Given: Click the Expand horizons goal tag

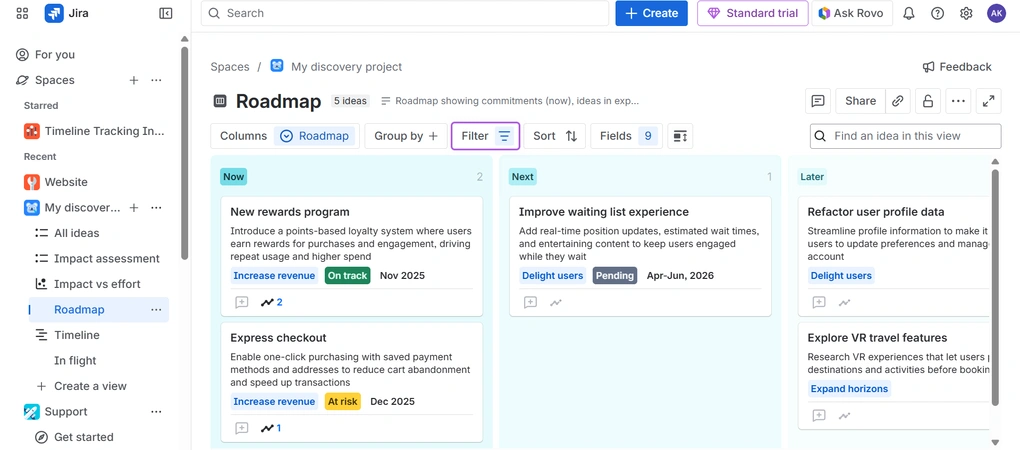Looking at the screenshot, I should (849, 389).
